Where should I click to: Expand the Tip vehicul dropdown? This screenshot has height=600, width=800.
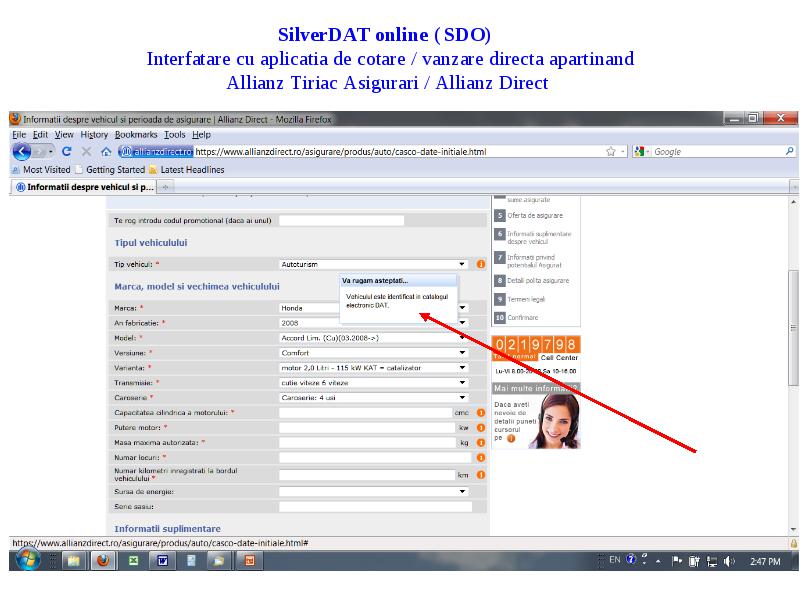(373, 264)
